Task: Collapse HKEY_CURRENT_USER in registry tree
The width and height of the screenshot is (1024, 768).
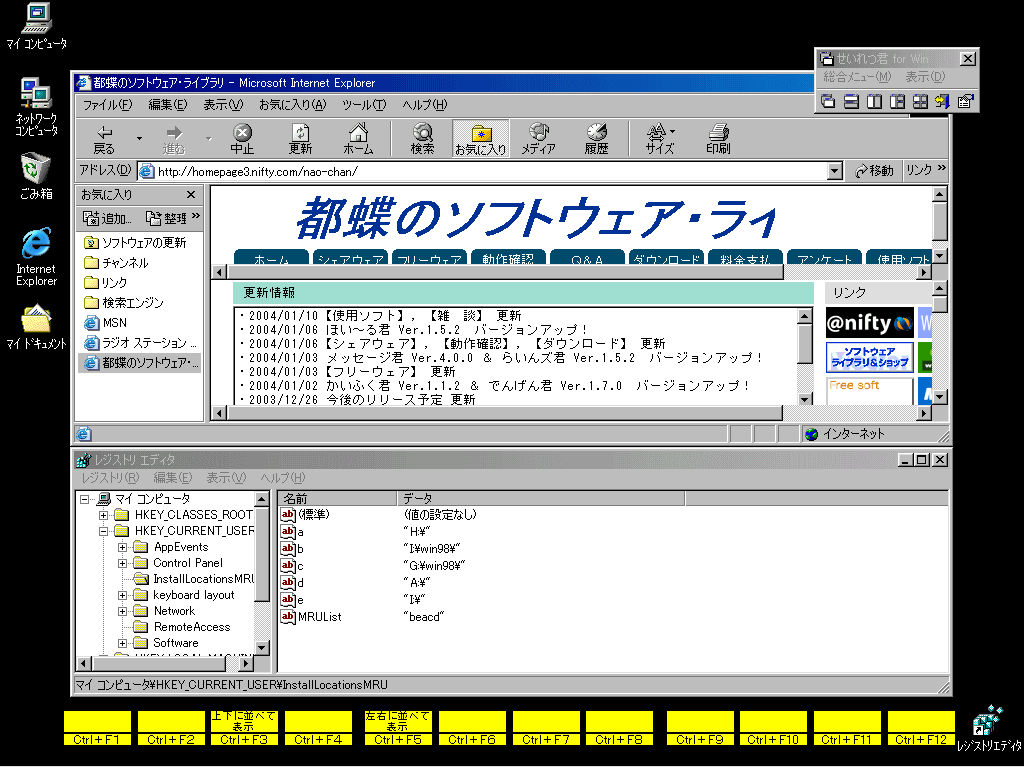Action: pyautogui.click(x=103, y=531)
